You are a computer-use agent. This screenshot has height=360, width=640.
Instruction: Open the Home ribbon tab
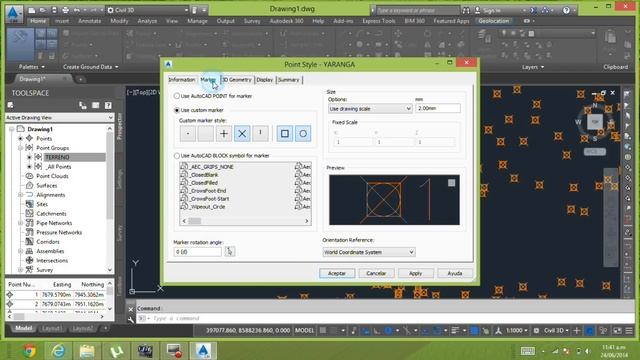(x=38, y=21)
